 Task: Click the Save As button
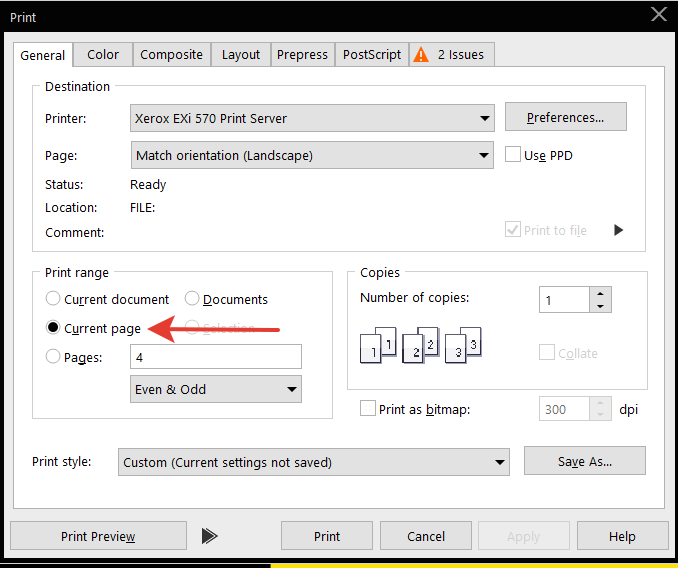(x=585, y=461)
